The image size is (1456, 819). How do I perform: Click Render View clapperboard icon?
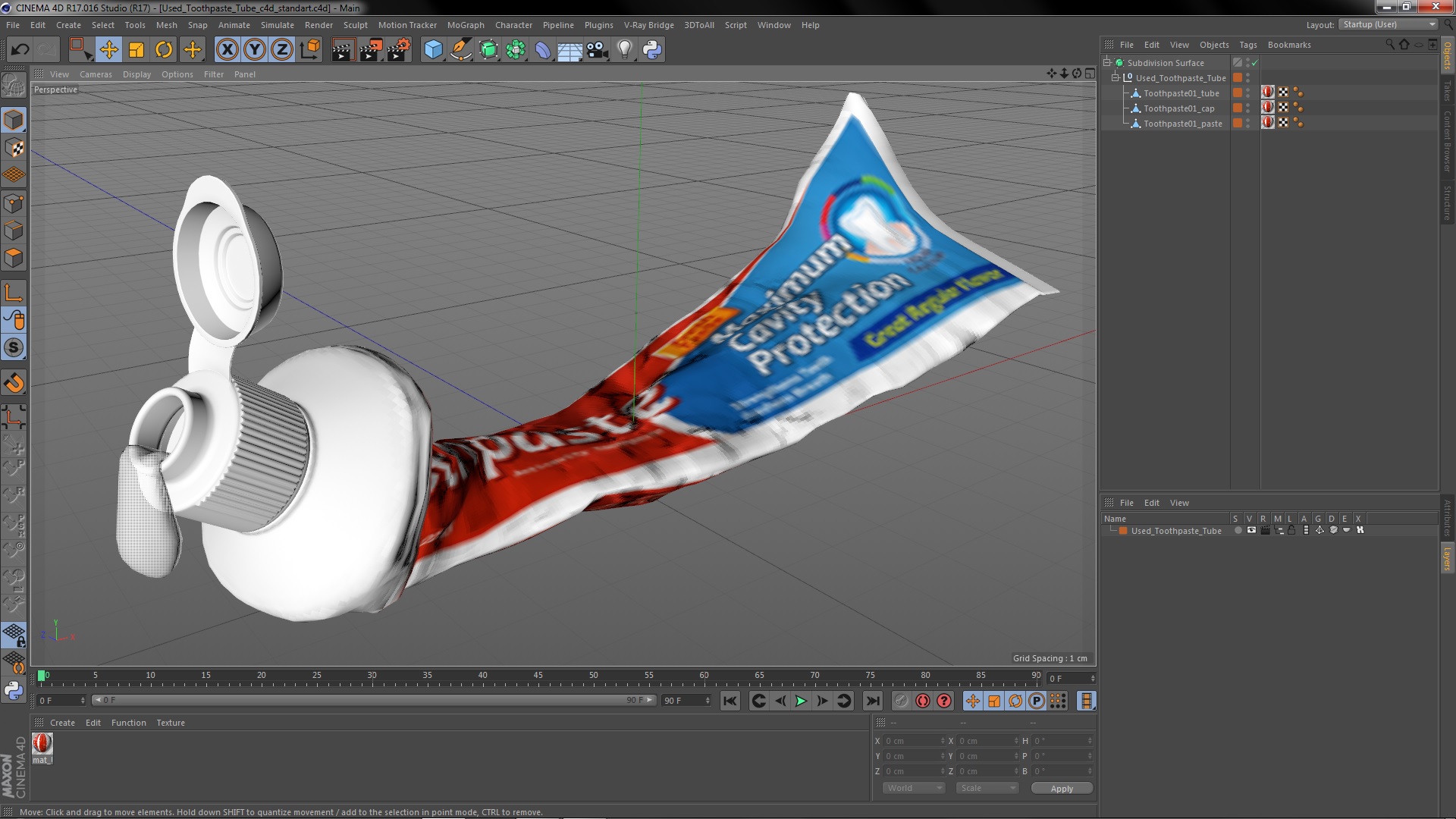(343, 50)
